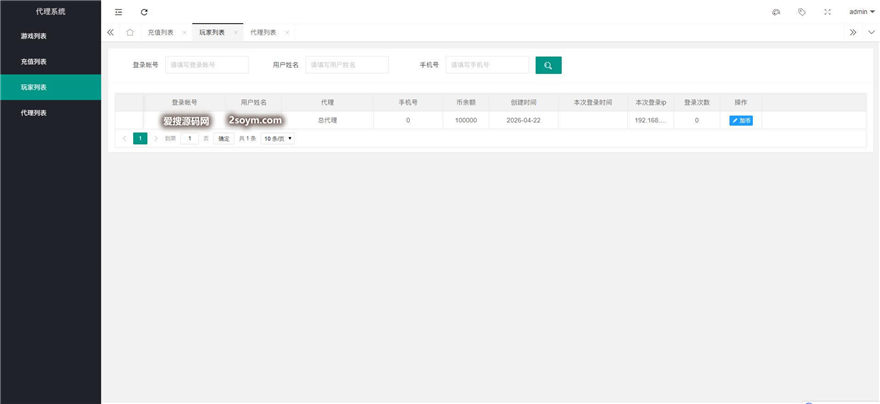Go to home tab via house icon
The width and height of the screenshot is (880, 404).
coord(130,32)
